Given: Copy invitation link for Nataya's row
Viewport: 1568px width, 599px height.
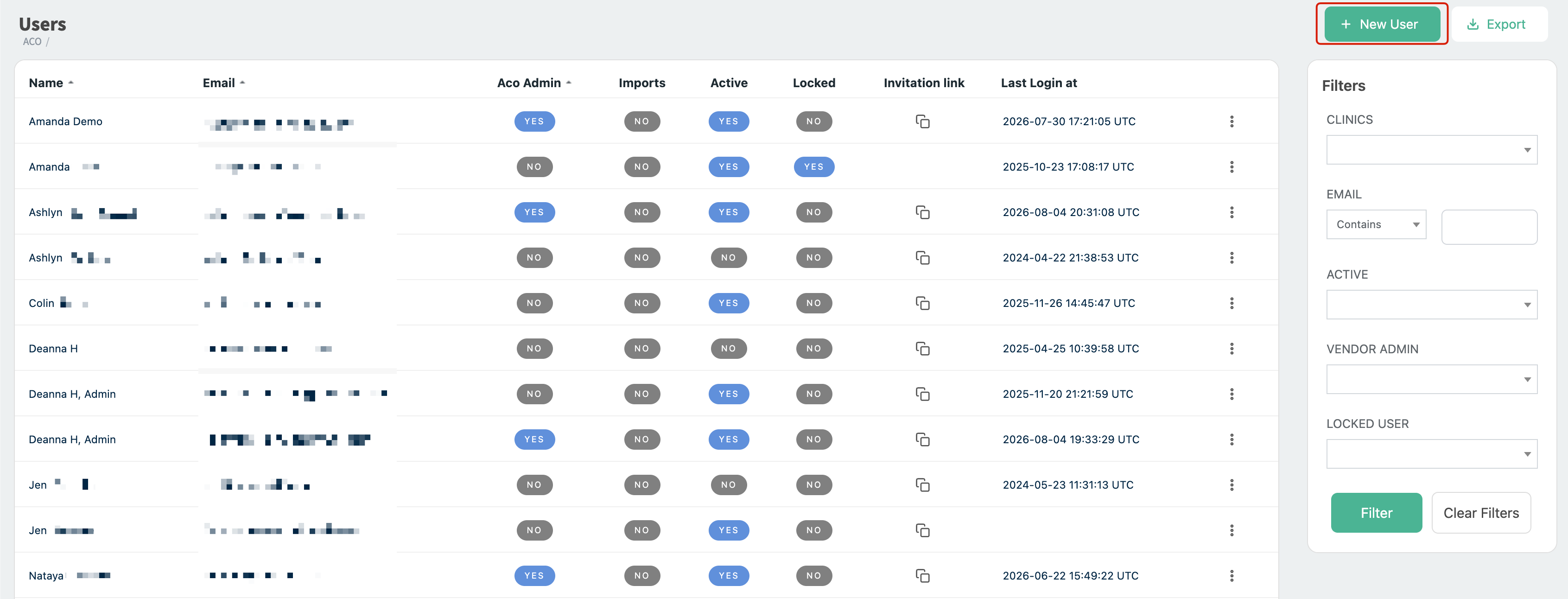Looking at the screenshot, I should (922, 576).
